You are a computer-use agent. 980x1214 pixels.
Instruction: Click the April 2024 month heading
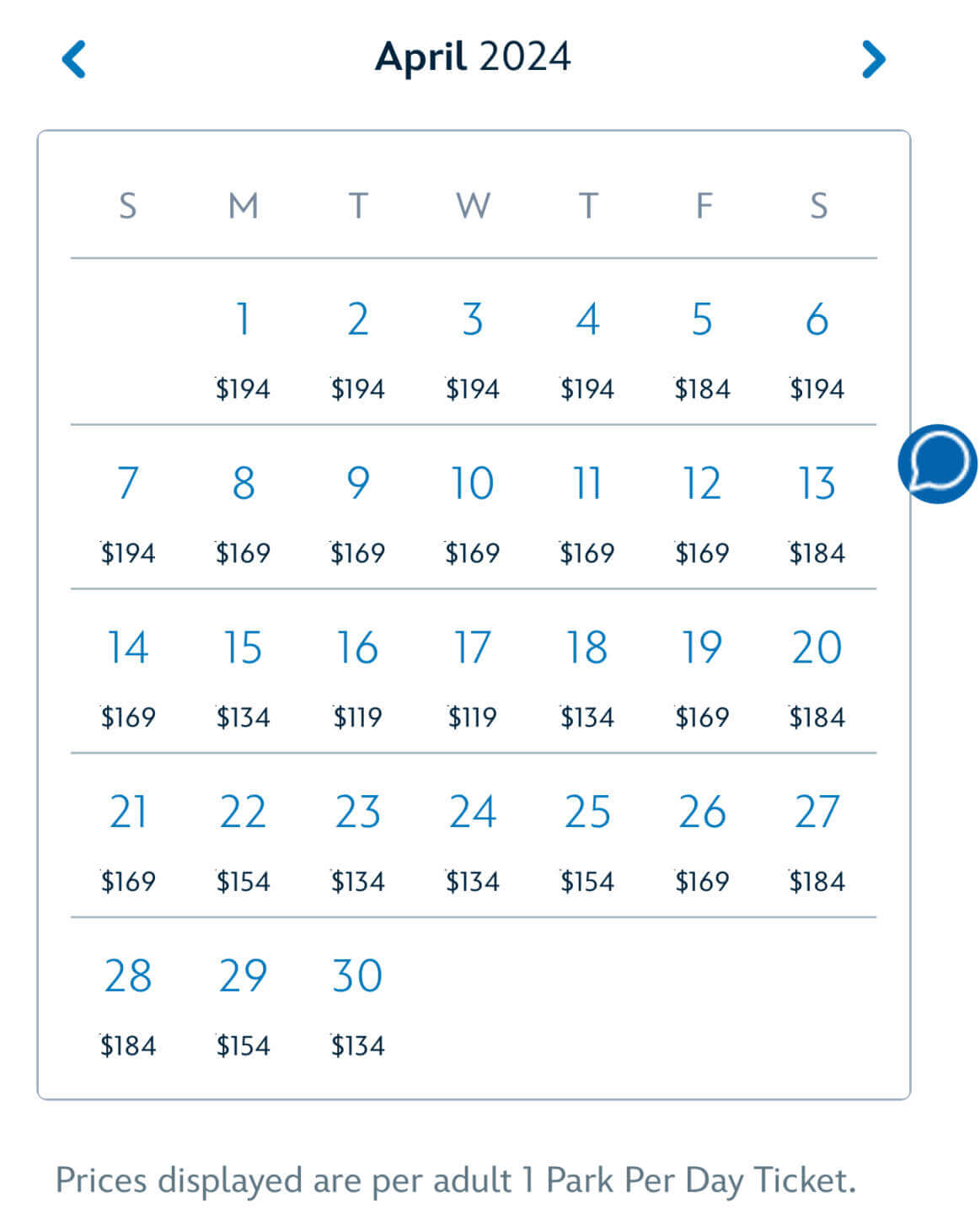[473, 57]
